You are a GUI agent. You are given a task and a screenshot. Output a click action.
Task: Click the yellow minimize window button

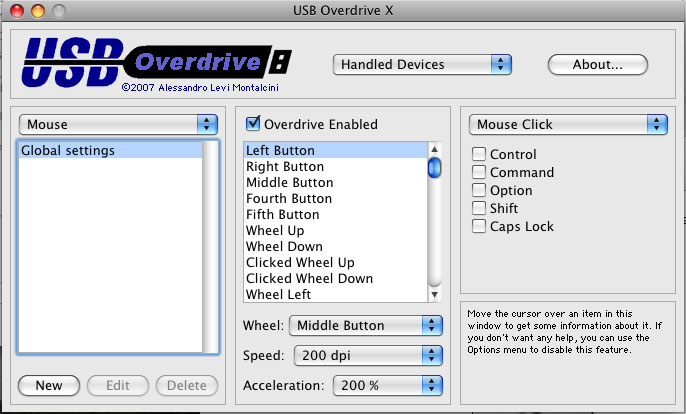(x=38, y=11)
